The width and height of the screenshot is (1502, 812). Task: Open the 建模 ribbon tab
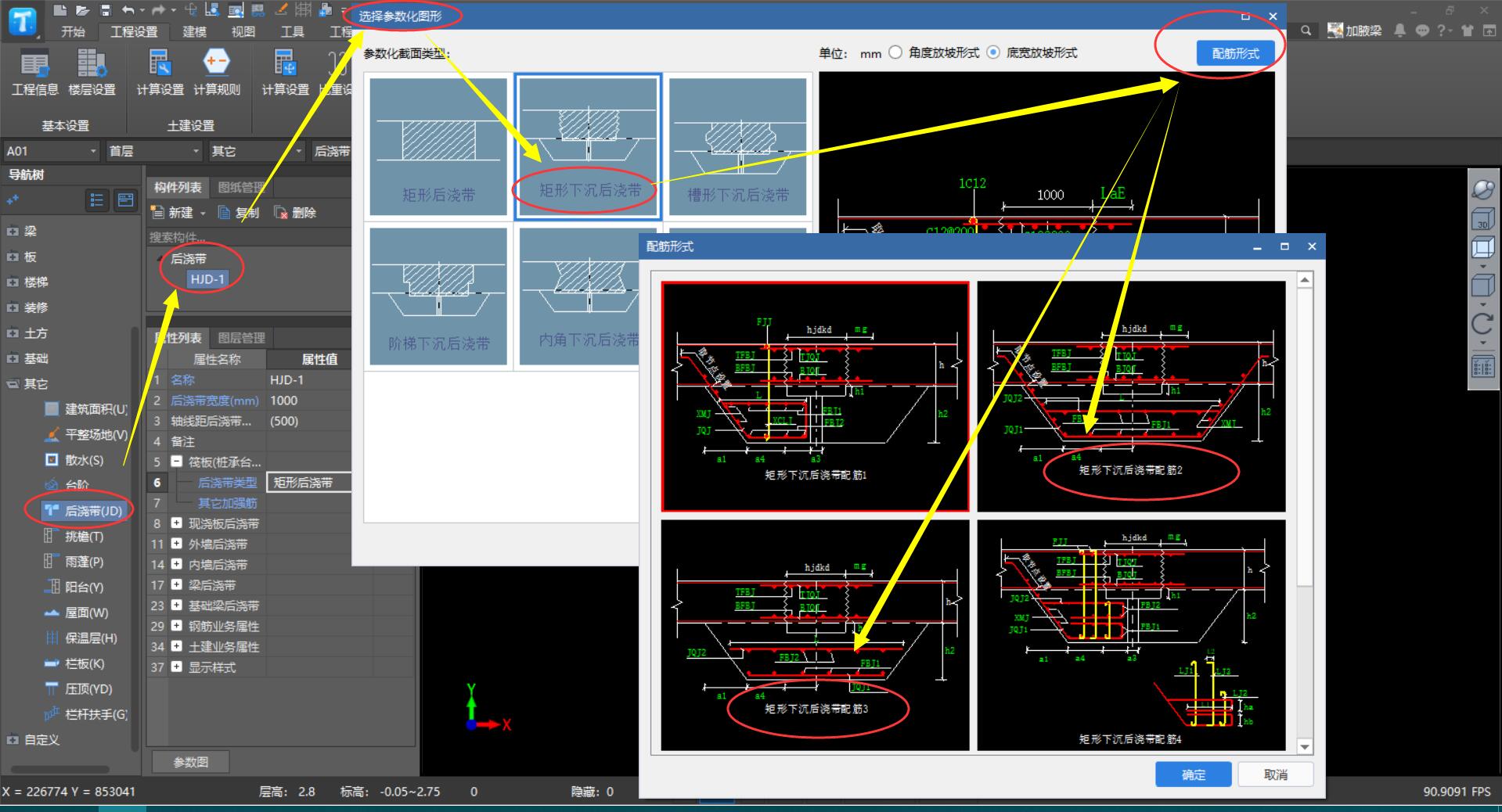click(194, 31)
